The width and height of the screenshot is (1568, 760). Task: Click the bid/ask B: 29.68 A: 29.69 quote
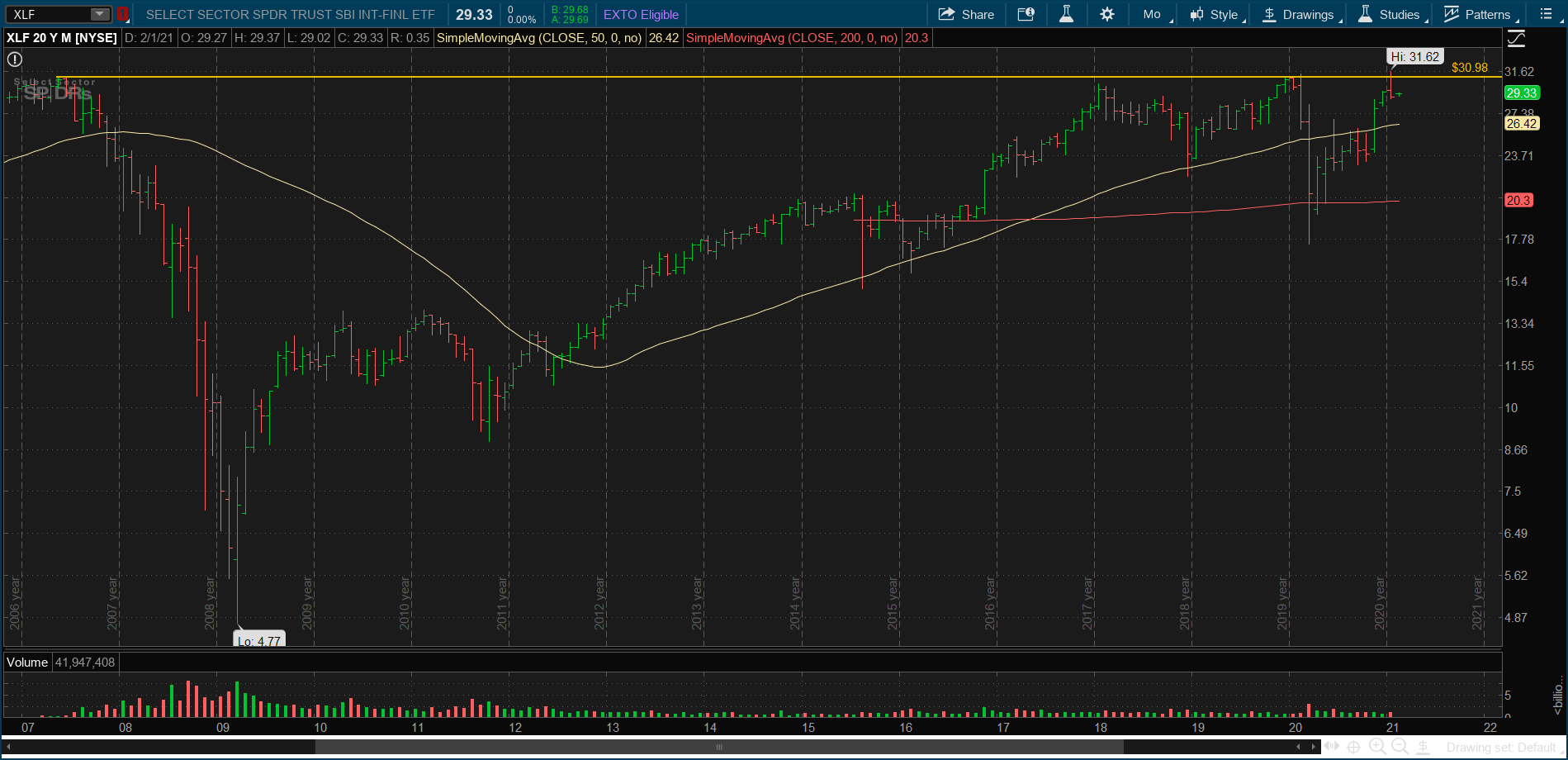pyautogui.click(x=570, y=14)
